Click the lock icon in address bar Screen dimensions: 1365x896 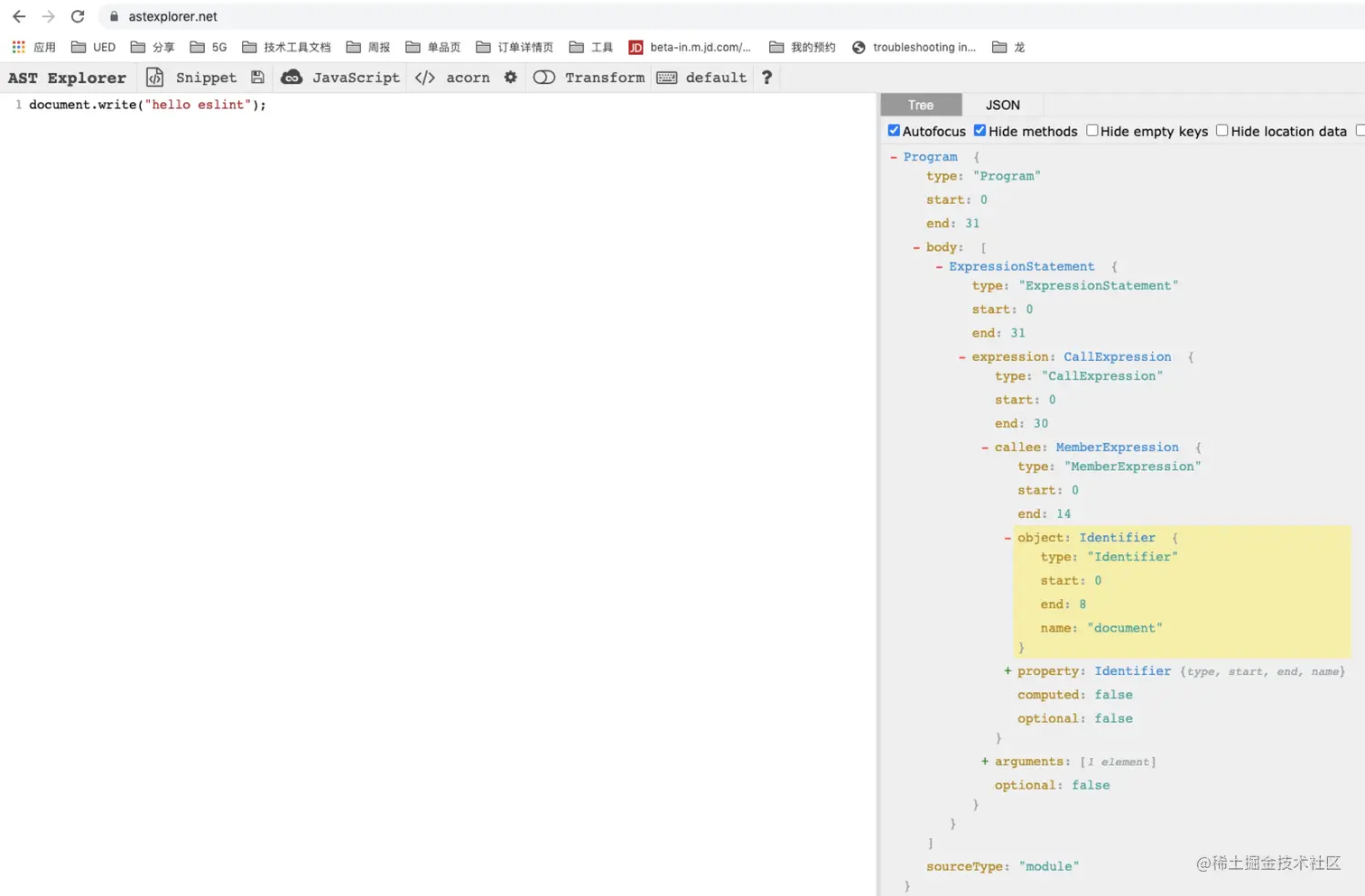[114, 16]
